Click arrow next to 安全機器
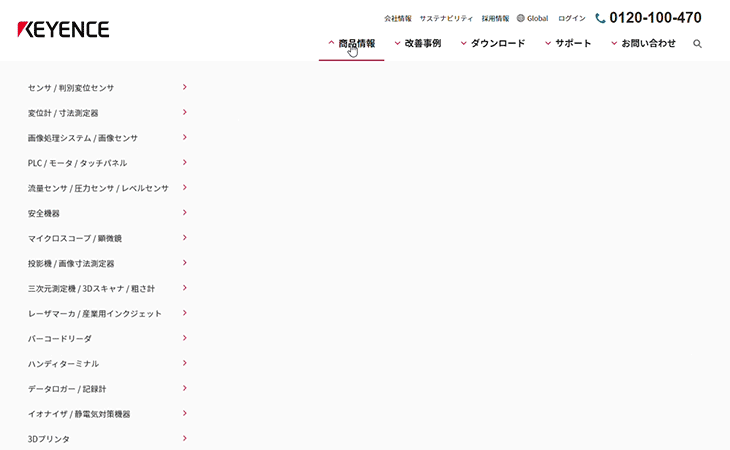The height and width of the screenshot is (450, 730). tap(185, 212)
